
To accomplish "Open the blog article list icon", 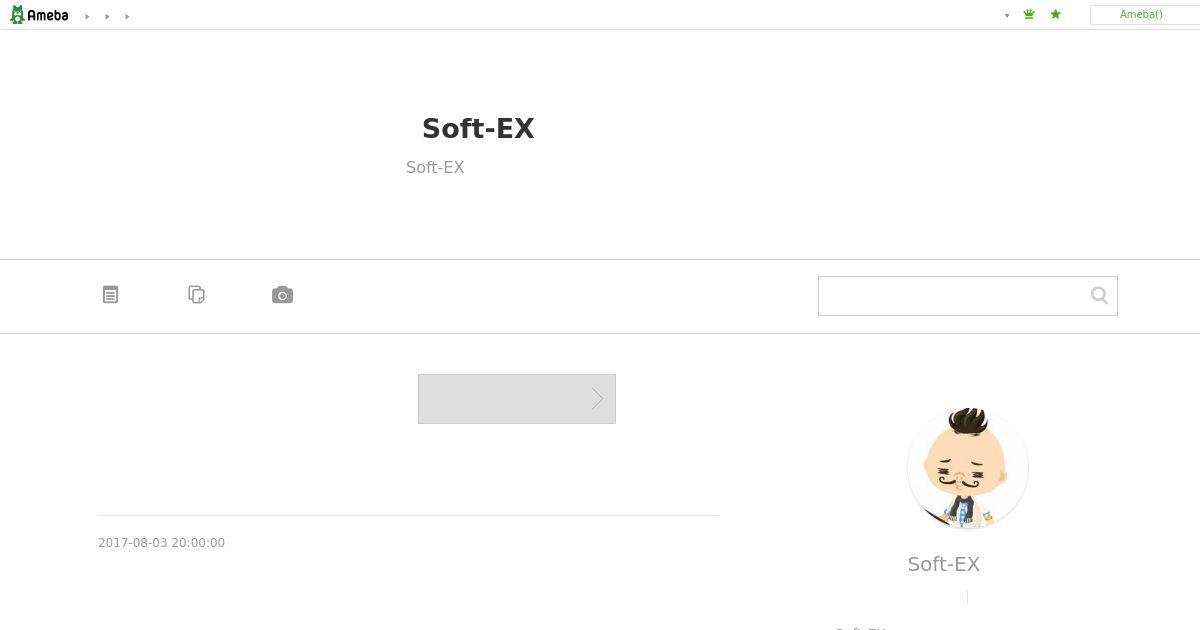I will tap(111, 295).
